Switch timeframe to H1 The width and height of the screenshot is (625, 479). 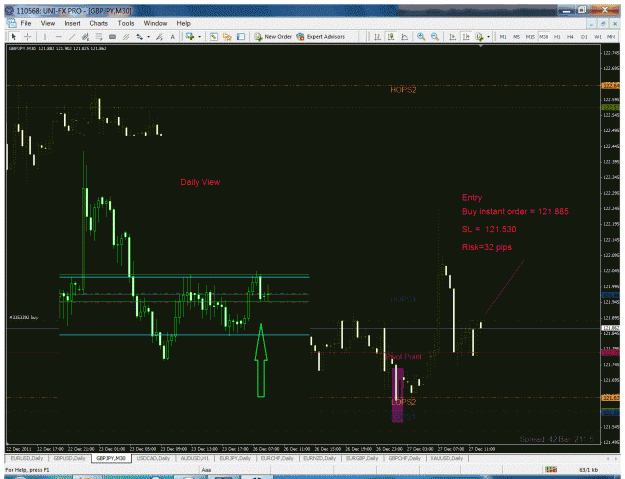coord(557,37)
